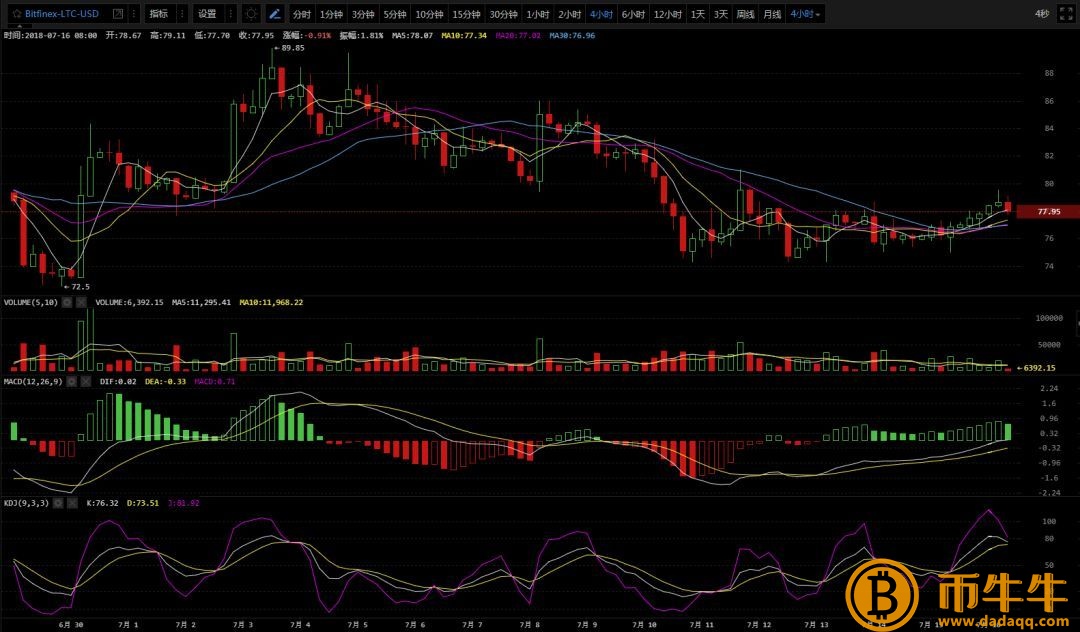Select the 10分钟 interval

point(429,14)
